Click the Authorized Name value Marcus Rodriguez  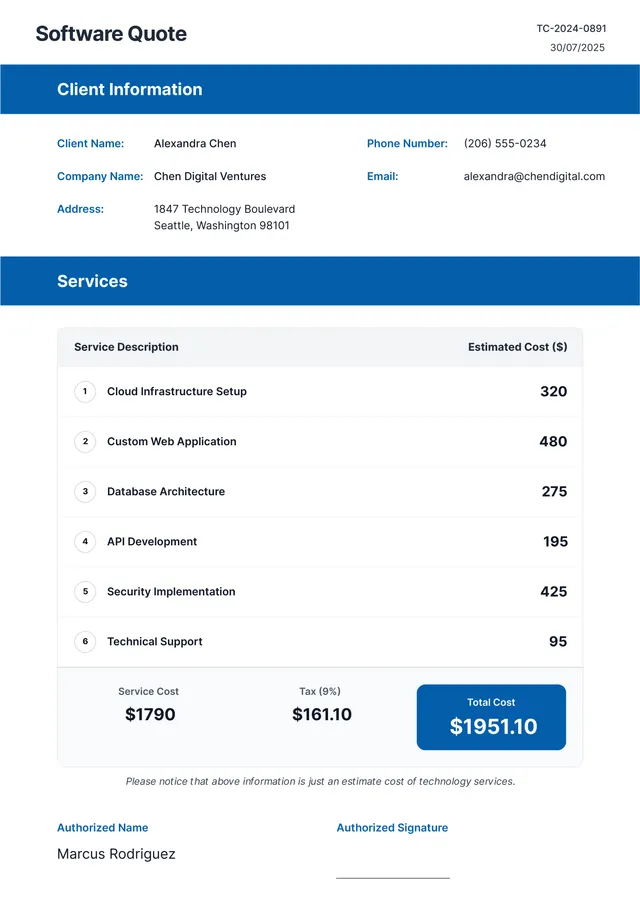point(116,854)
